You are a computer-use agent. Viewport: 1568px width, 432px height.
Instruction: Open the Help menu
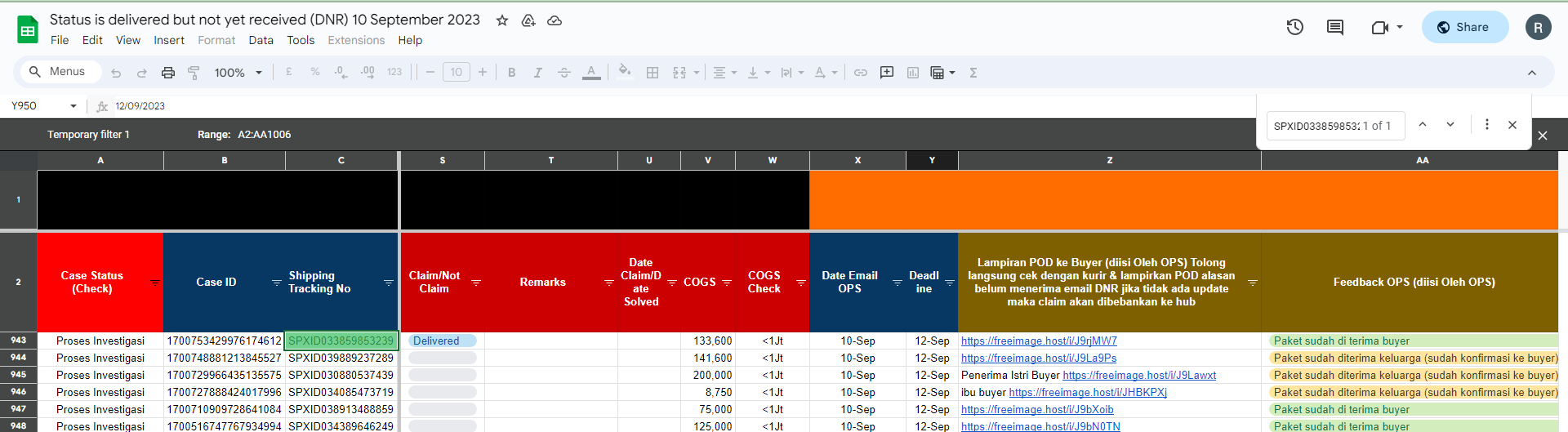tap(410, 40)
